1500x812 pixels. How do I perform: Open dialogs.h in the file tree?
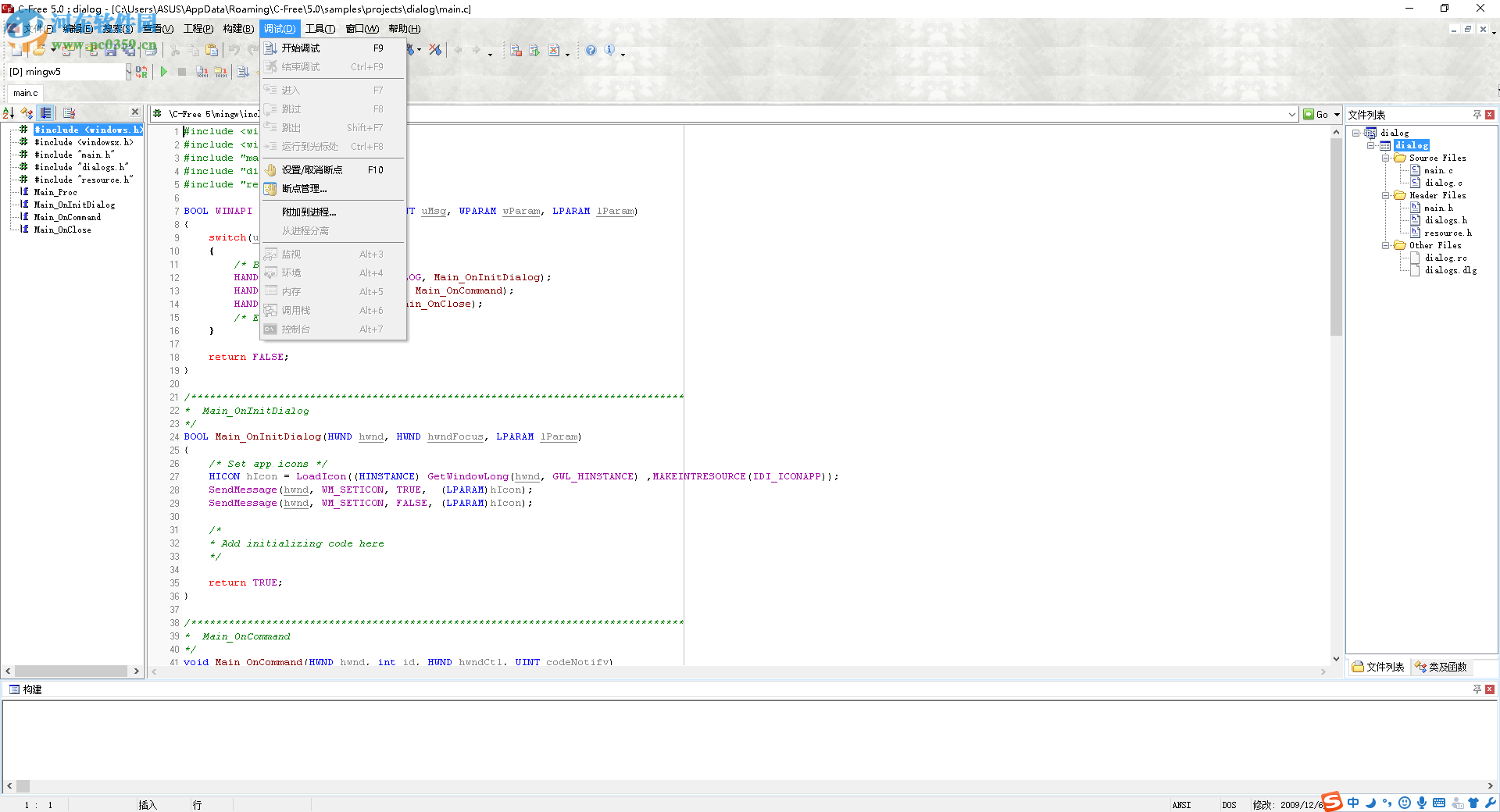click(x=1445, y=220)
